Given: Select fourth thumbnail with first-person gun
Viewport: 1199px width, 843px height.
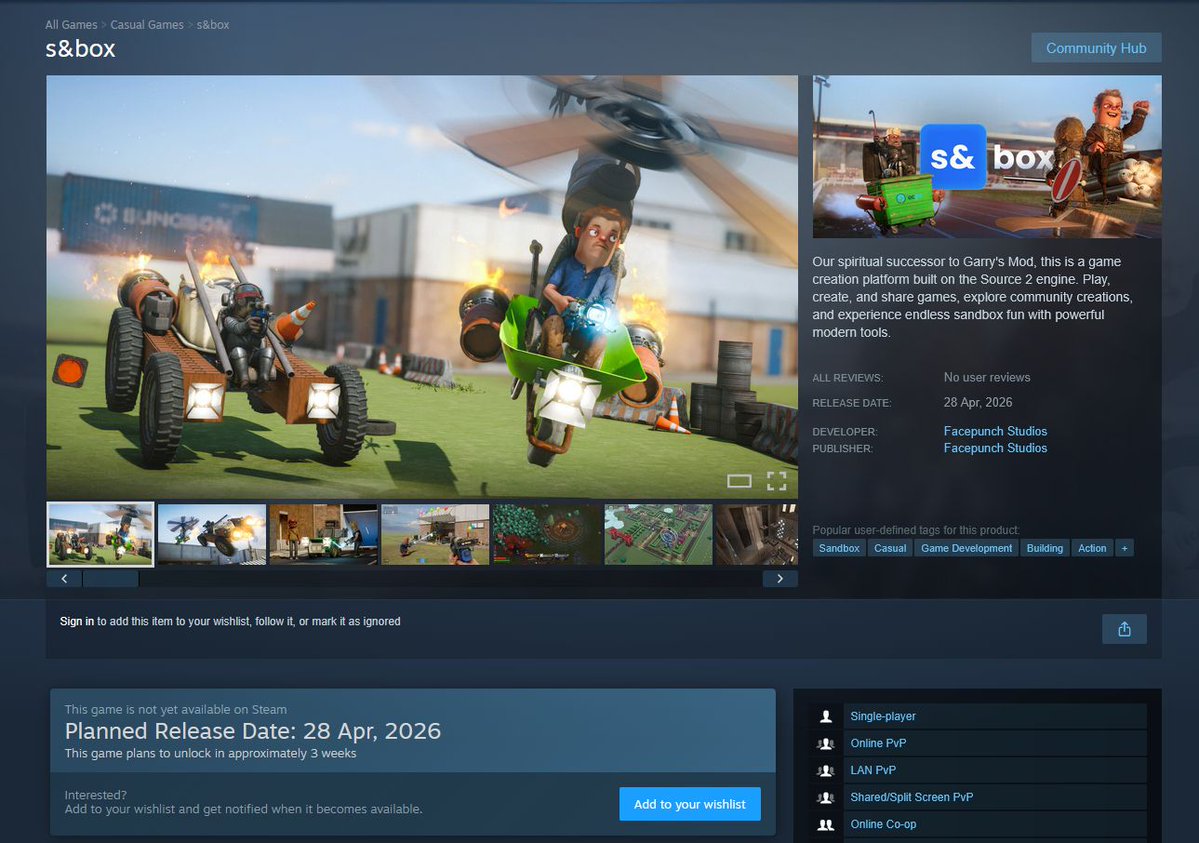Looking at the screenshot, I should pyautogui.click(x=435, y=535).
